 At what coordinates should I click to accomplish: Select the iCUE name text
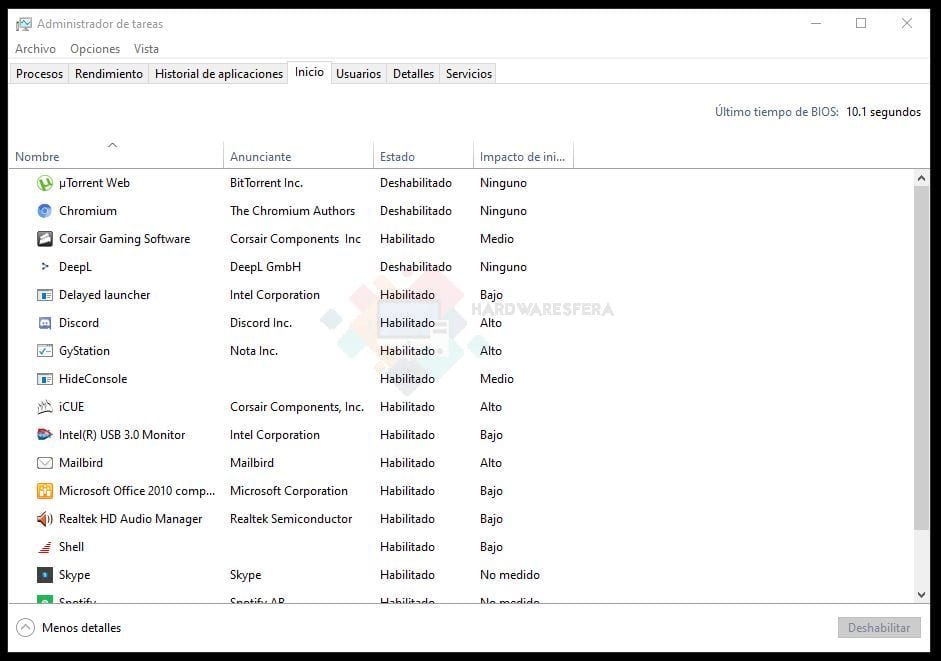point(71,407)
